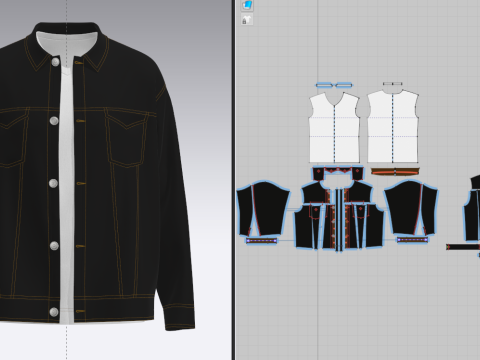The image size is (480, 360).
Task: Select left blue-outlined neck binding strip
Action: pyautogui.click(x=325, y=85)
